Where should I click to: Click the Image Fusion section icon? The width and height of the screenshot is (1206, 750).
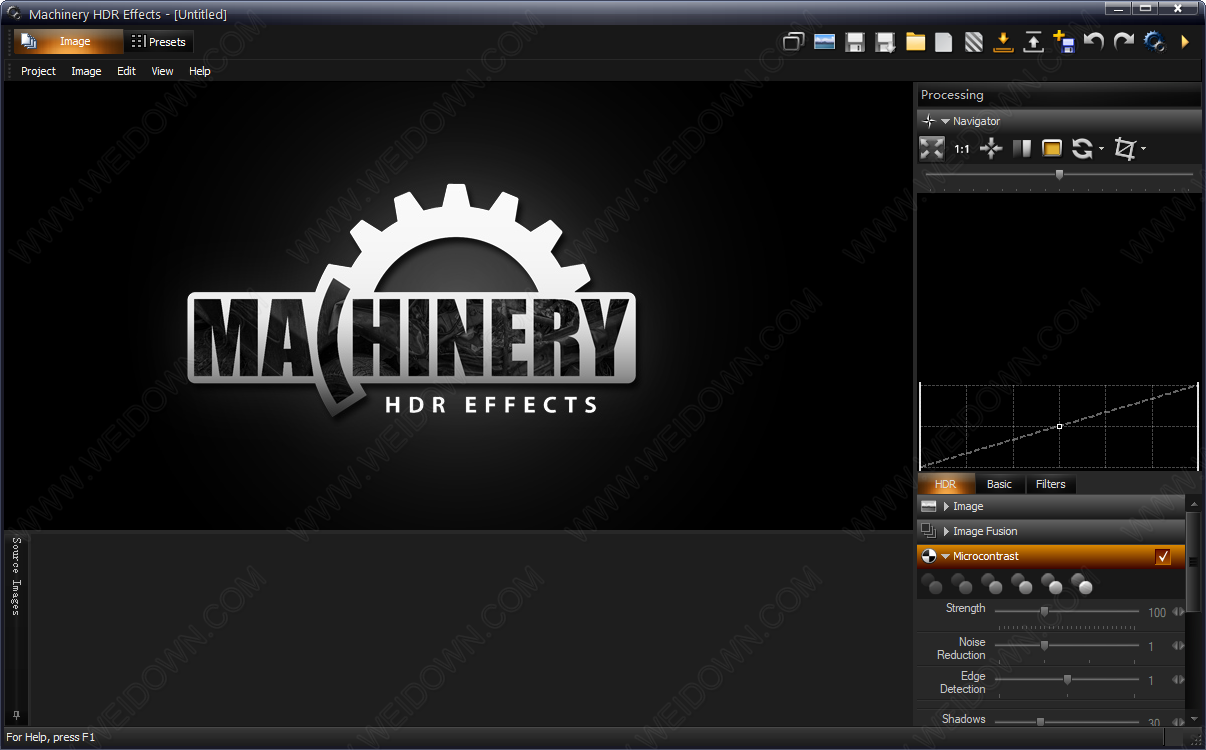tap(929, 532)
